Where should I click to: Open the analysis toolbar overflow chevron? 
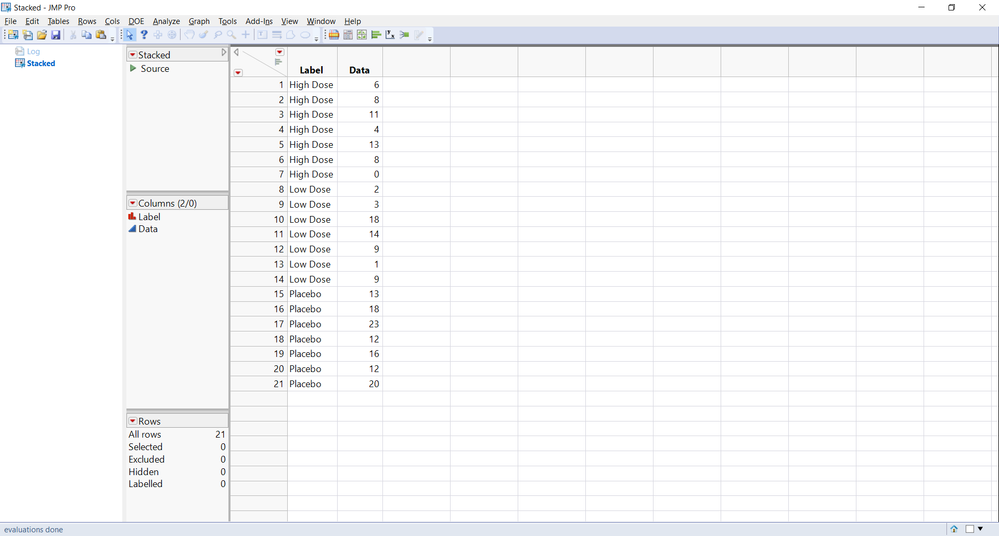pyautogui.click(x=430, y=39)
